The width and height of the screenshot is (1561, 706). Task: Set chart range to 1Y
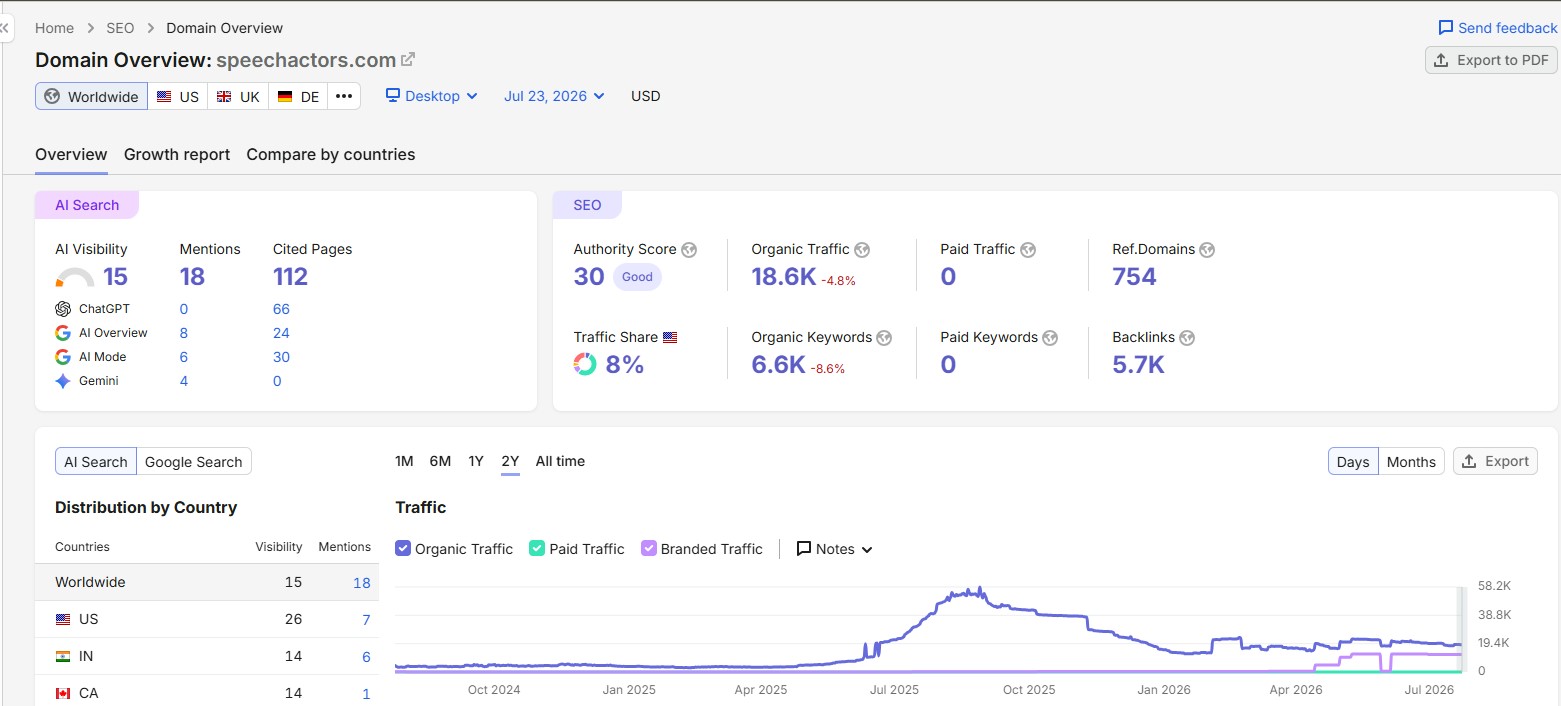[x=476, y=461]
